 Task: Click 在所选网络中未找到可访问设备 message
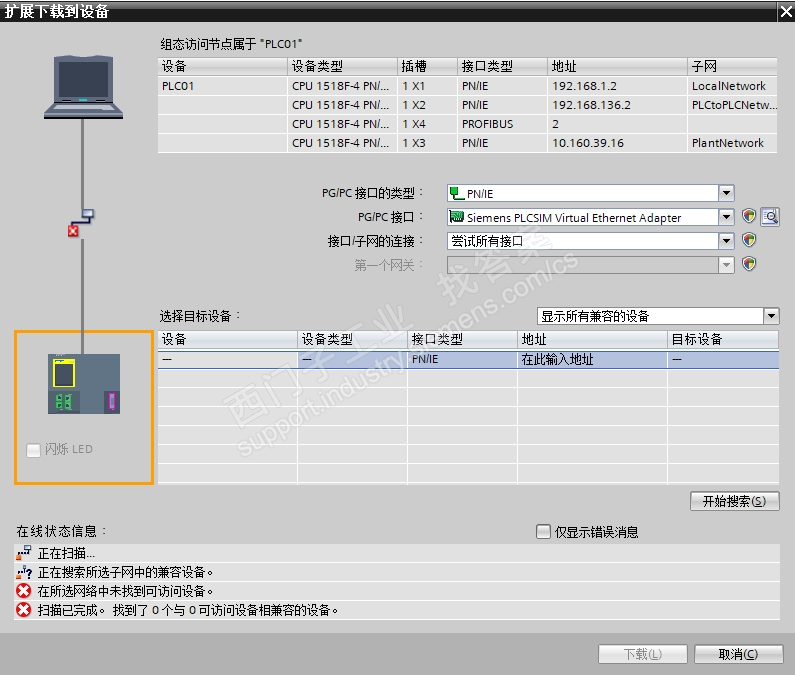[125, 591]
